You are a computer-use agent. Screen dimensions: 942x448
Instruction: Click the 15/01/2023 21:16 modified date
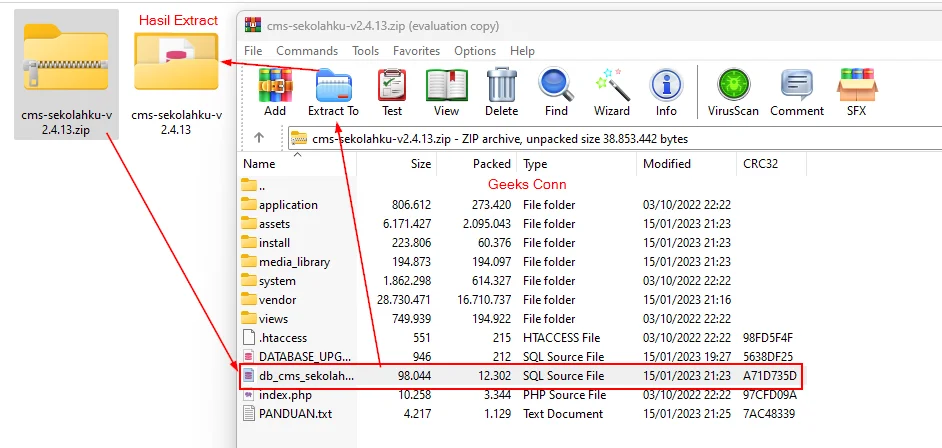click(x=687, y=300)
